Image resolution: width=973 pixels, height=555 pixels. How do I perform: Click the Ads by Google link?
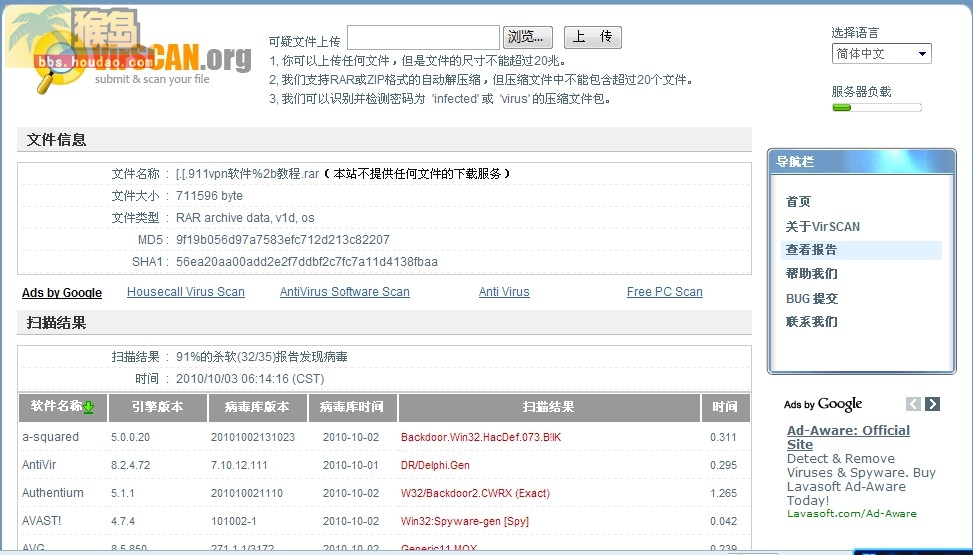click(x=62, y=293)
